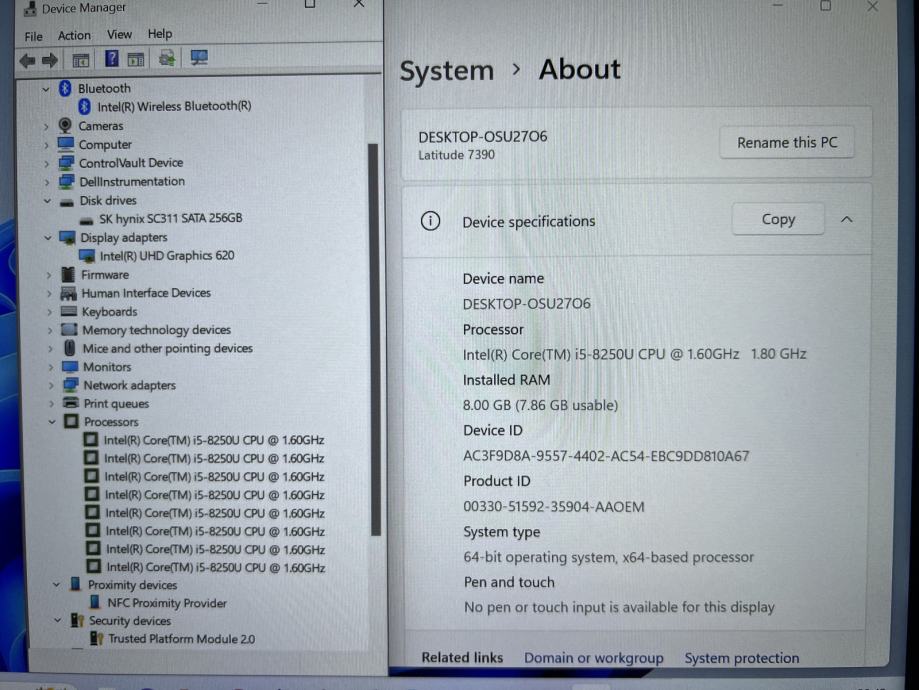Select the first i5-8250U processor entry

click(214, 440)
